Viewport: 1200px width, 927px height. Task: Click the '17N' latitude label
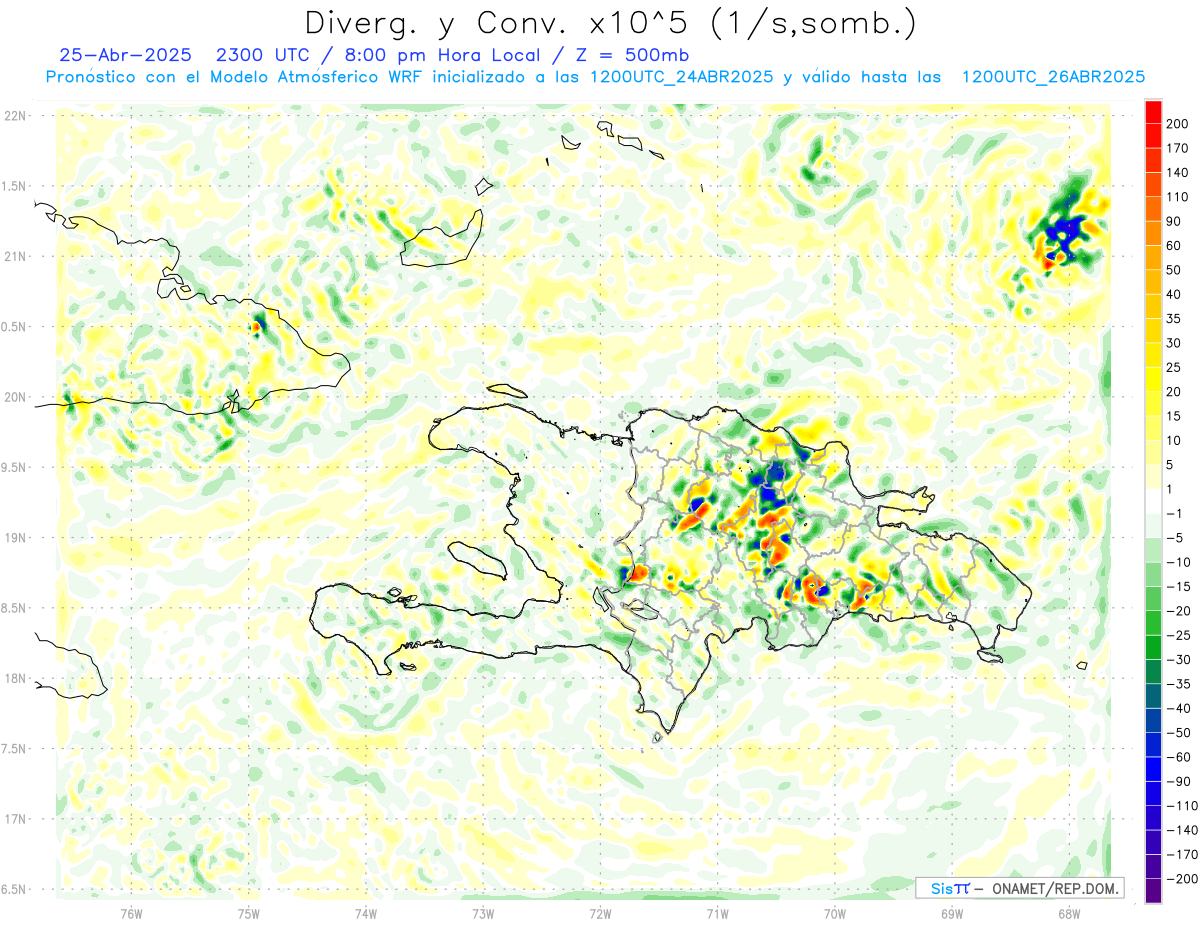click(14, 819)
